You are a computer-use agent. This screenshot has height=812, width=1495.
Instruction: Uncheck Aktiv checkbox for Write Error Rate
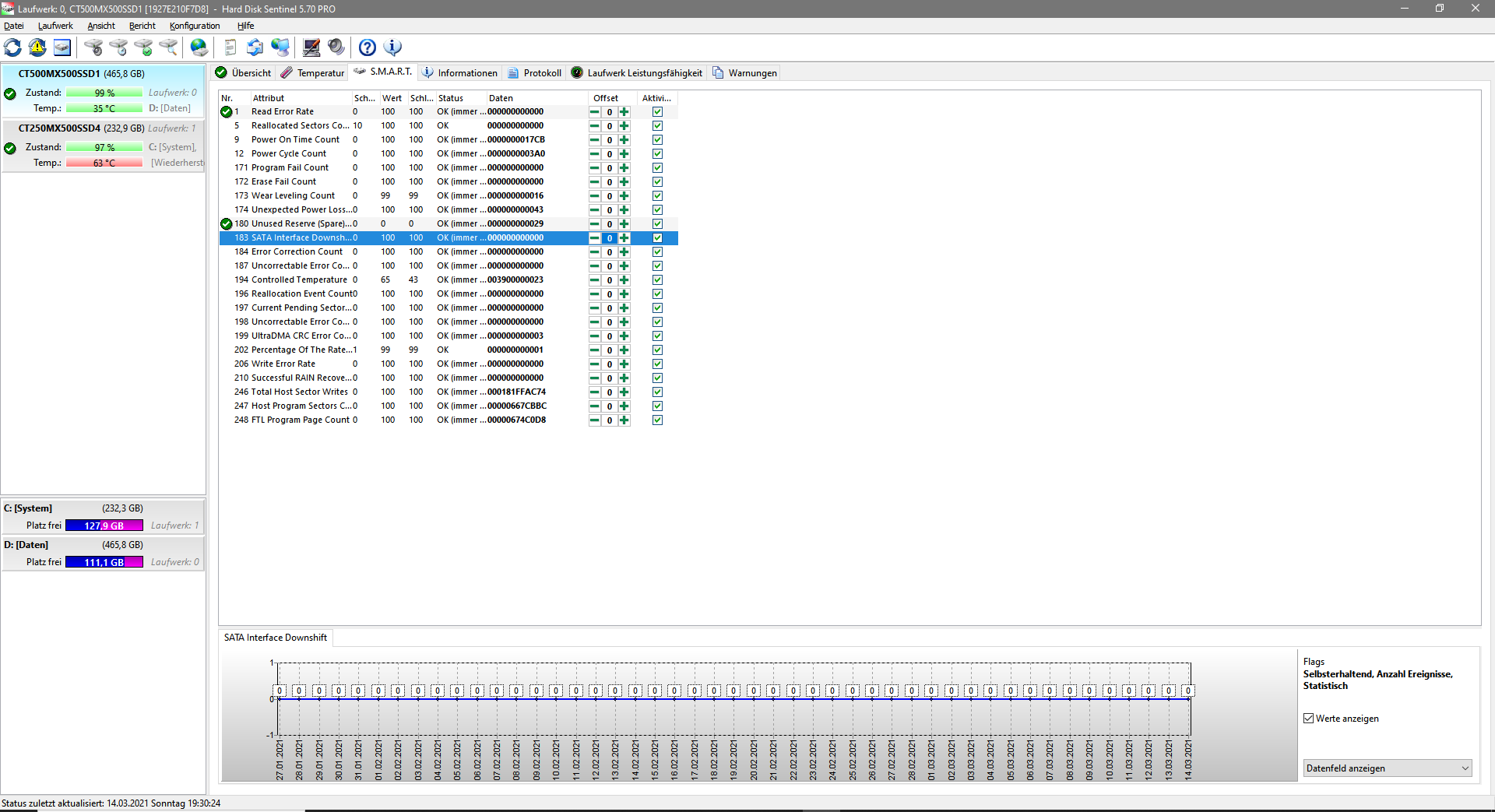pyautogui.click(x=657, y=364)
